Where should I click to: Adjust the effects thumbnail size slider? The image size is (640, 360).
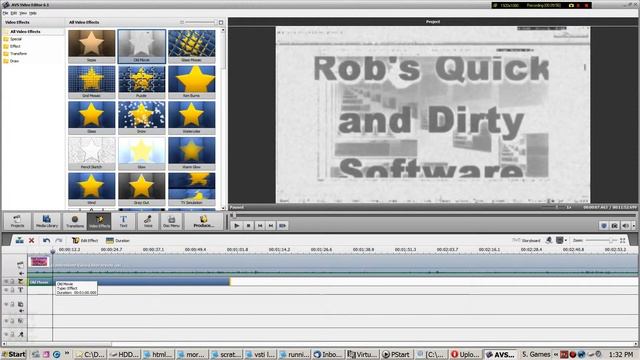point(200,22)
